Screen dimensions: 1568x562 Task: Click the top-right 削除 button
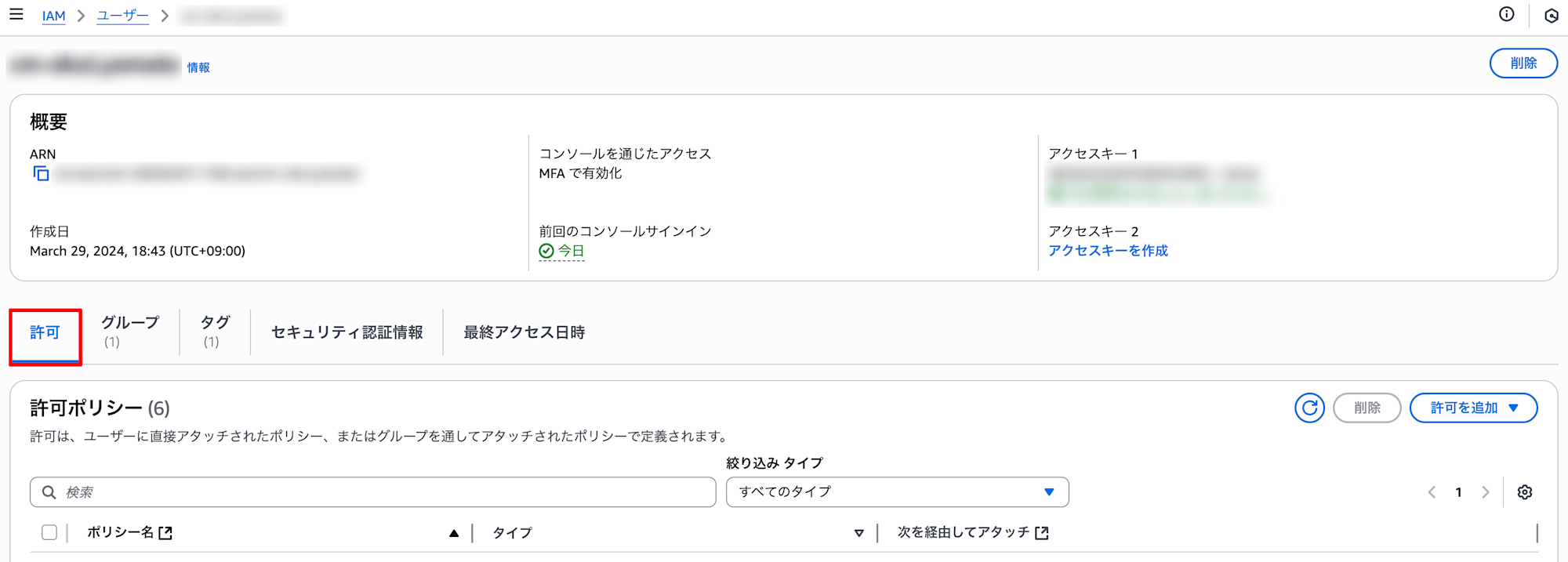point(1523,63)
